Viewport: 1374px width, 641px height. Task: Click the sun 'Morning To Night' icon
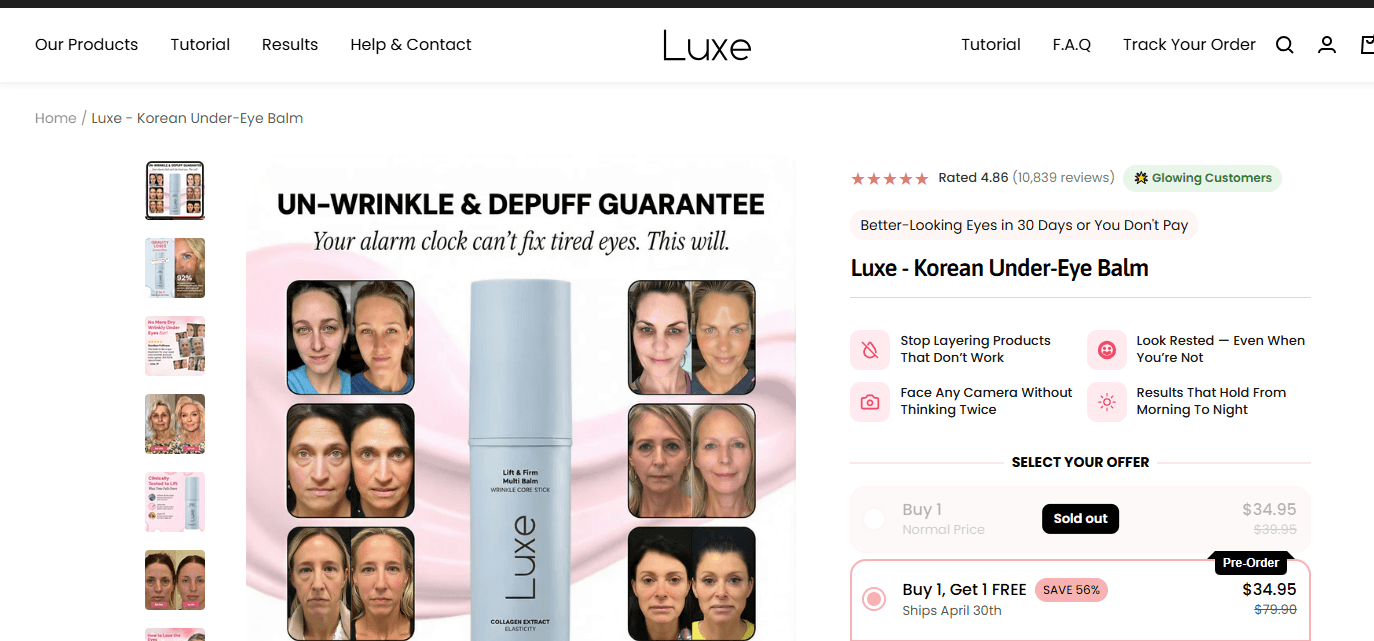click(1106, 402)
